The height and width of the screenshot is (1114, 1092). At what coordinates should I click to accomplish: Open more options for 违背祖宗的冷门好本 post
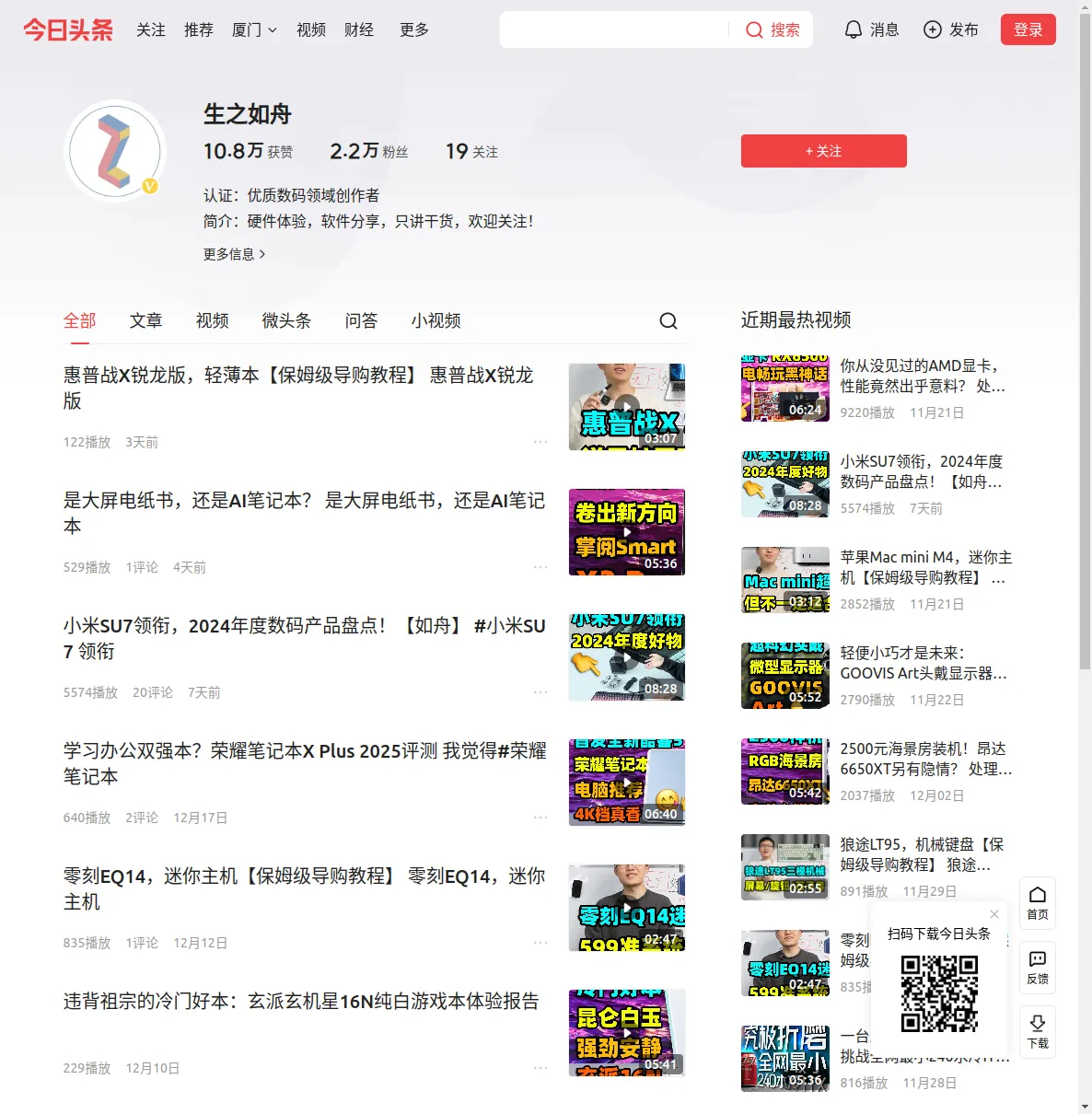[x=540, y=1068]
